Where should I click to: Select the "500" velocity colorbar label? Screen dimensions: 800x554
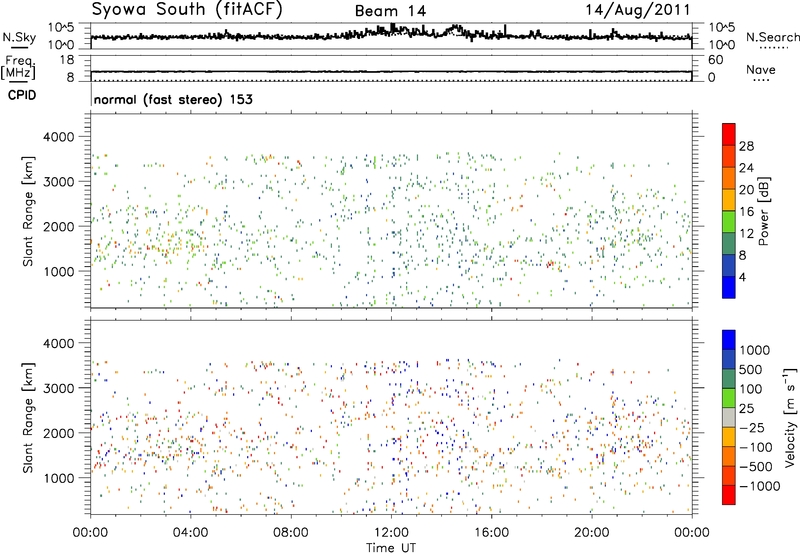pyautogui.click(x=751, y=370)
